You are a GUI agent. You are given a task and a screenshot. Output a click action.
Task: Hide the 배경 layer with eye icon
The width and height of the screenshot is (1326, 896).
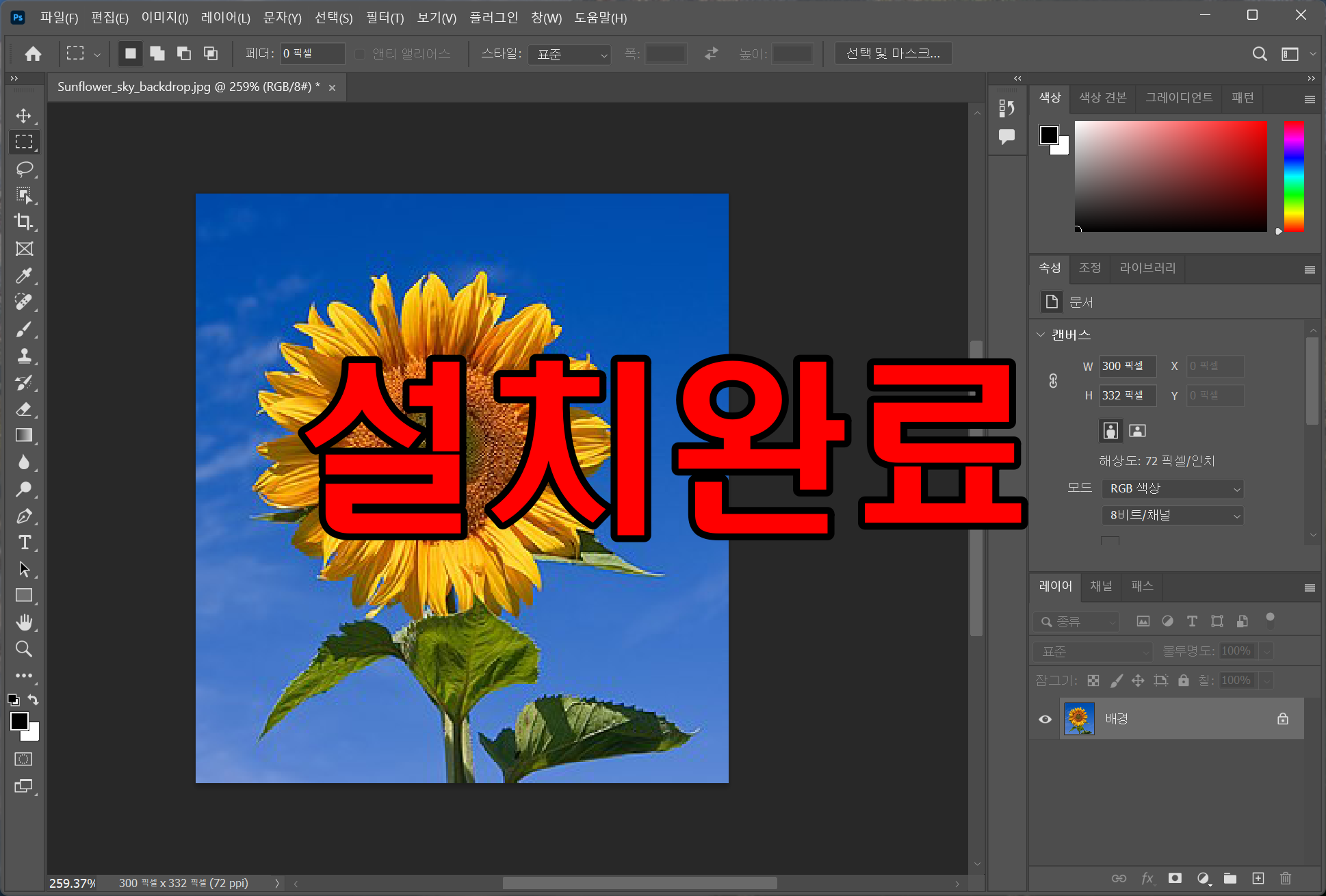1045,719
